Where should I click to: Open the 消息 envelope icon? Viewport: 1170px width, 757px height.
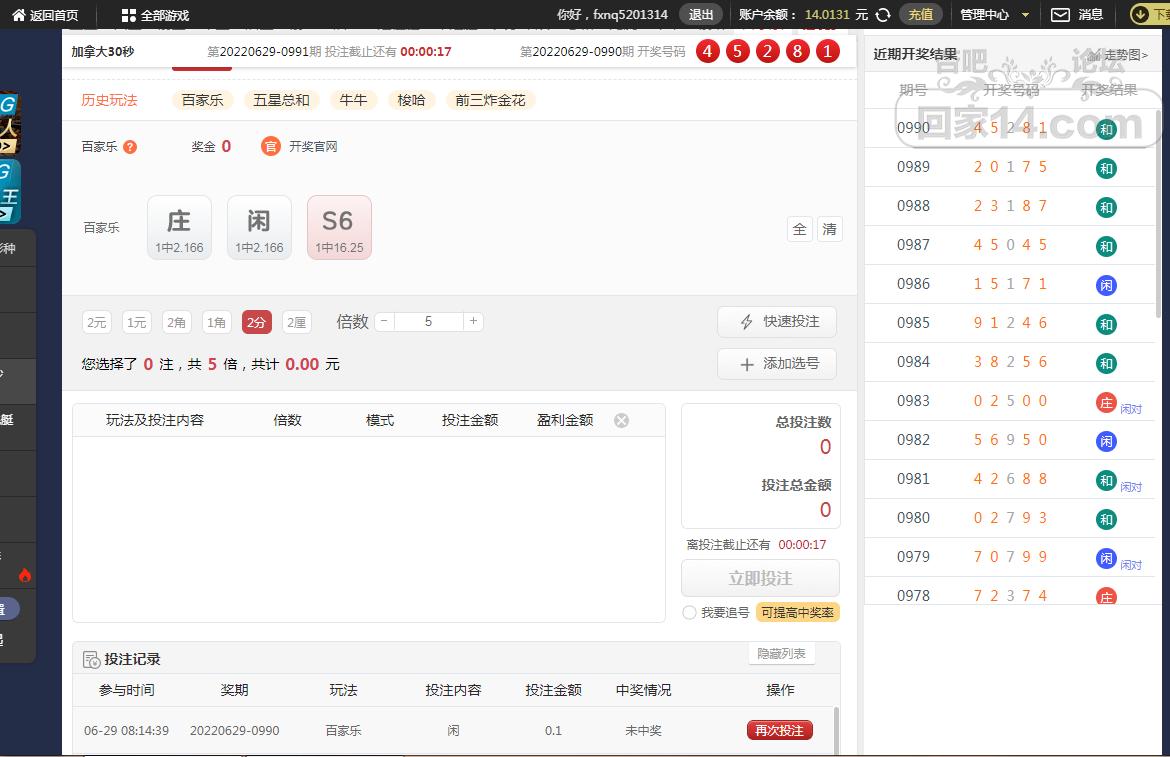tap(1060, 15)
